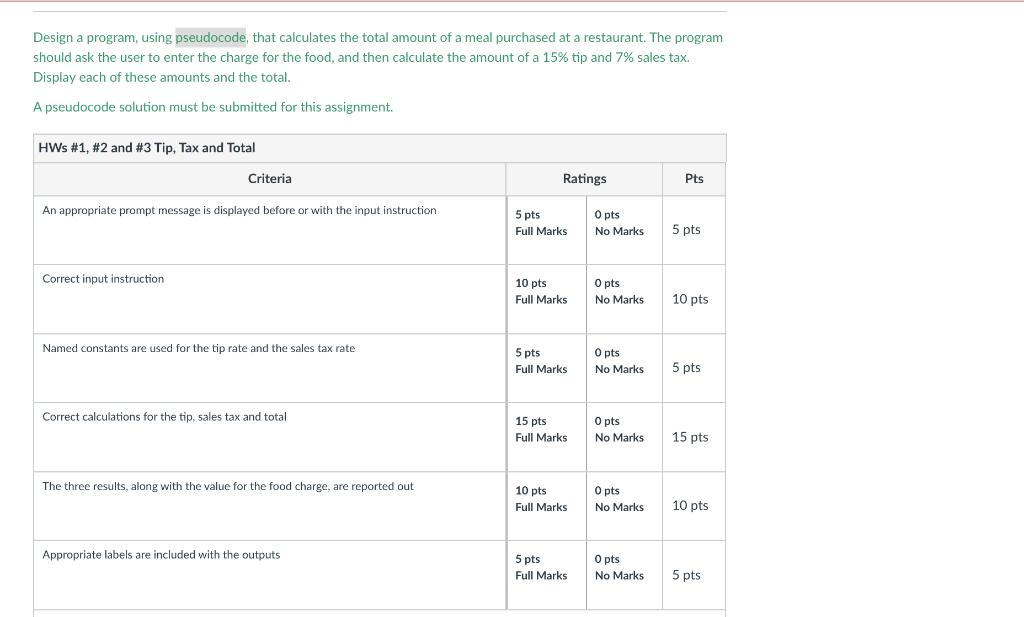Choose No Marks for three results row
1024x617 pixels.
click(x=619, y=499)
